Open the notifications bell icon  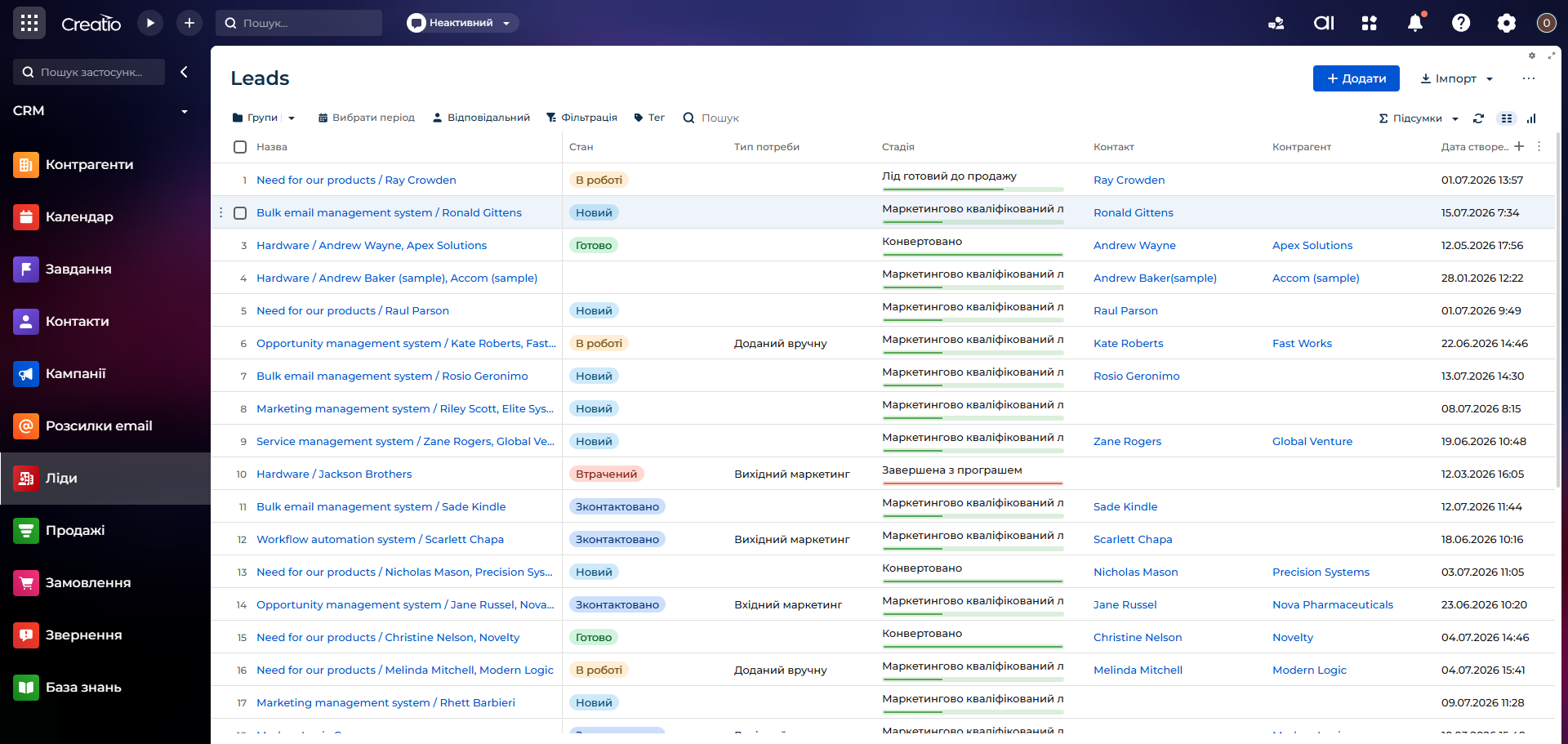(1415, 23)
